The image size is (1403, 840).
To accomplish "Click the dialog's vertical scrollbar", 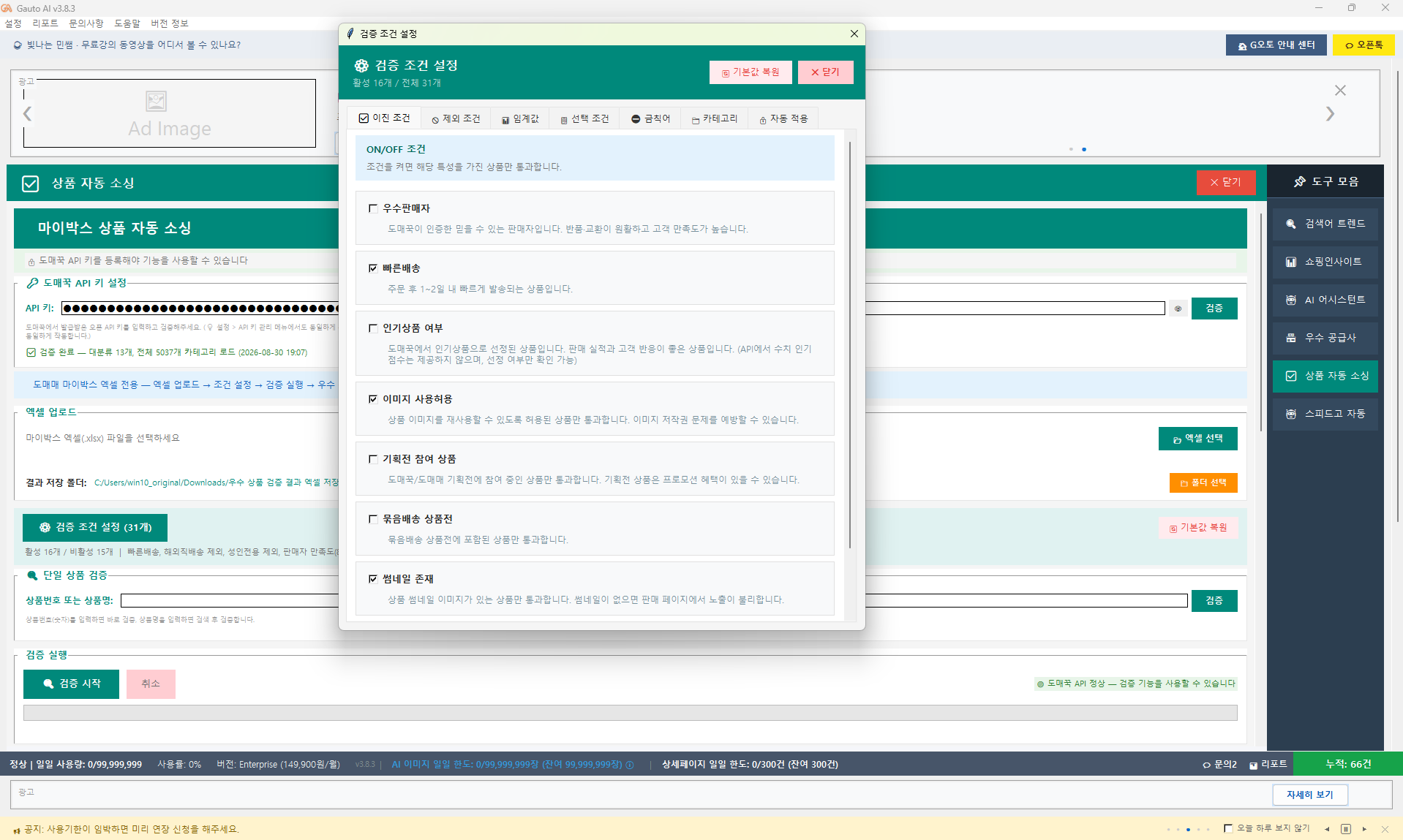I will pos(850,344).
